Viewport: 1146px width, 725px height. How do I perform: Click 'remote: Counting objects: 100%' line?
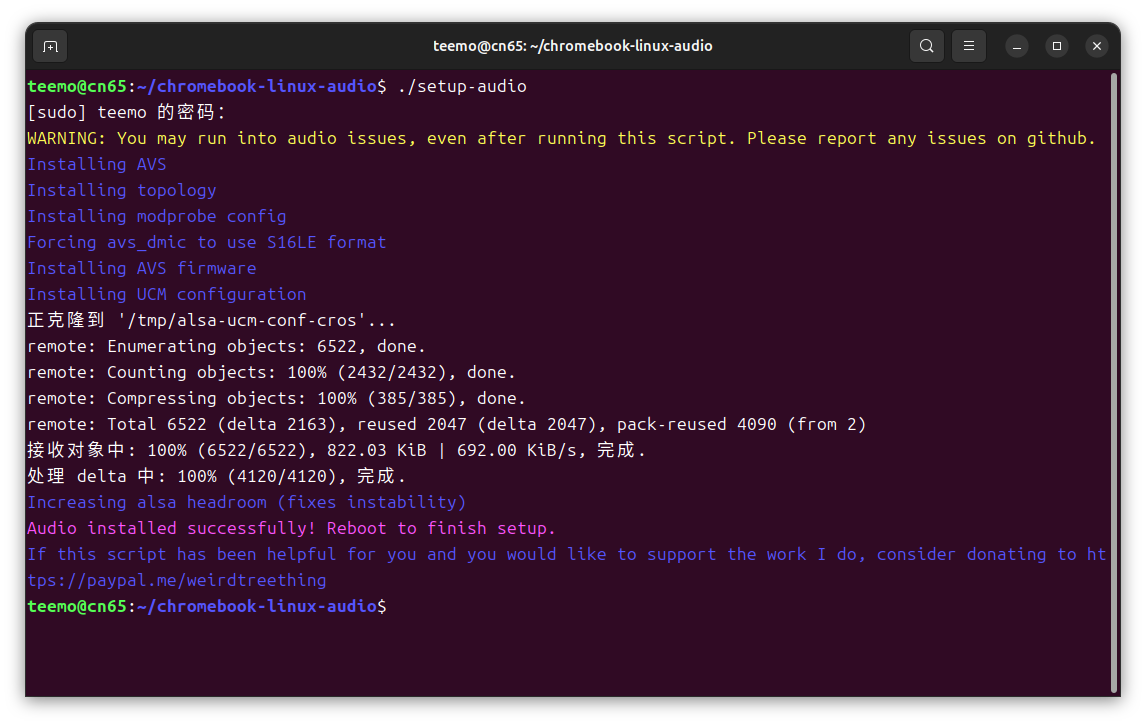(x=271, y=372)
